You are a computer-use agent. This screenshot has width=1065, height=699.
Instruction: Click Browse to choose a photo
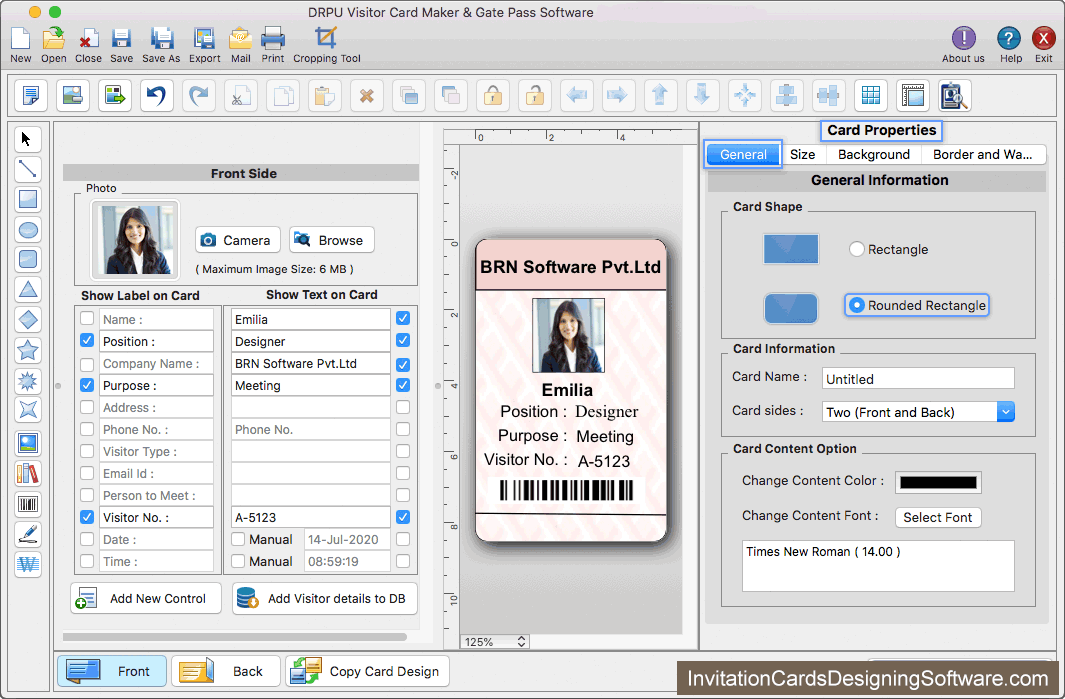(x=331, y=240)
